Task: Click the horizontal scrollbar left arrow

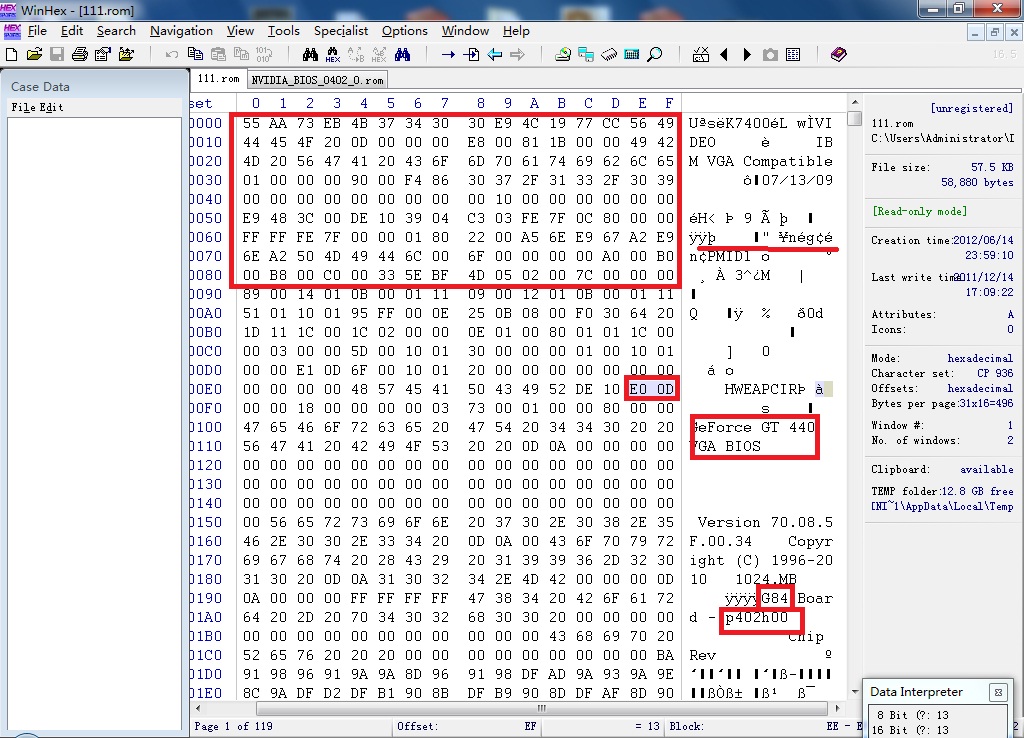Action: (198, 708)
